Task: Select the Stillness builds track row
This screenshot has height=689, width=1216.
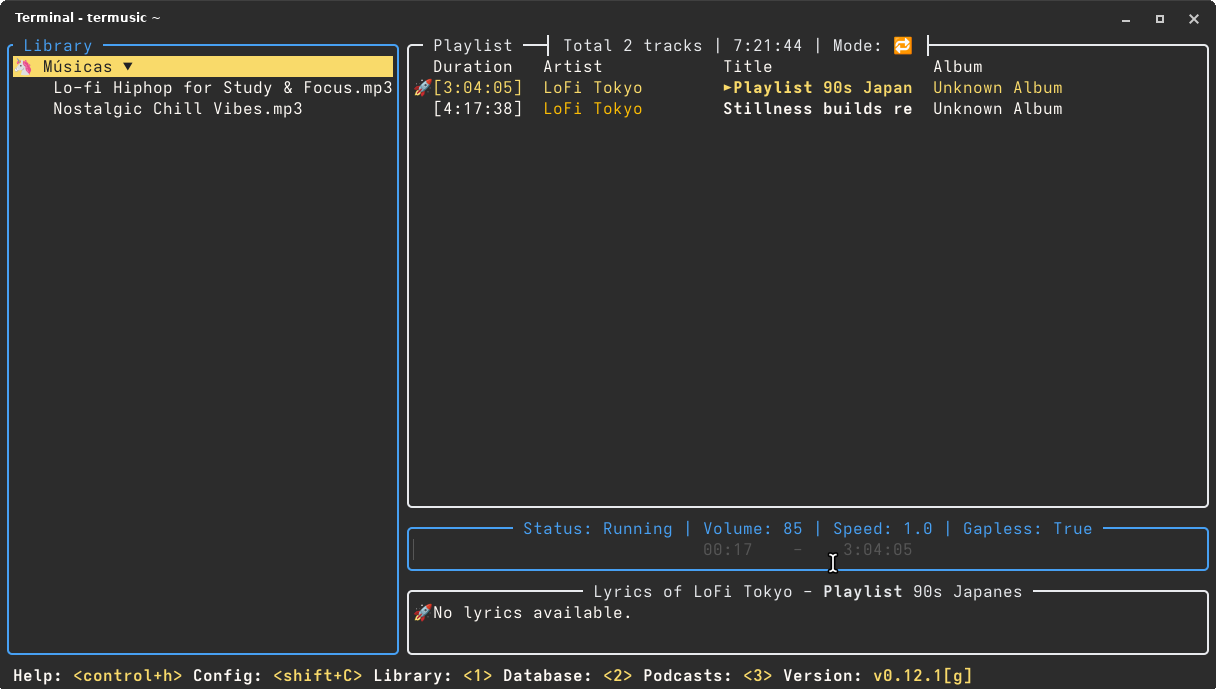Action: (x=816, y=109)
